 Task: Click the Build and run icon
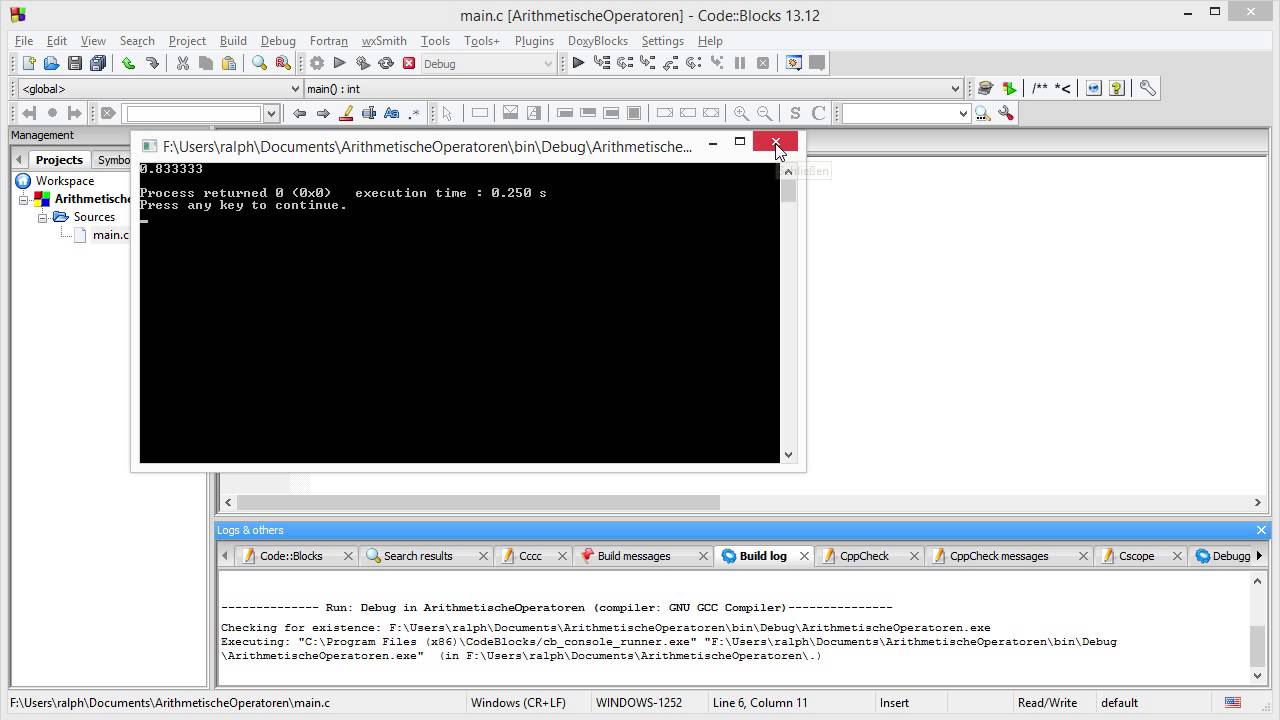pyautogui.click(x=362, y=63)
